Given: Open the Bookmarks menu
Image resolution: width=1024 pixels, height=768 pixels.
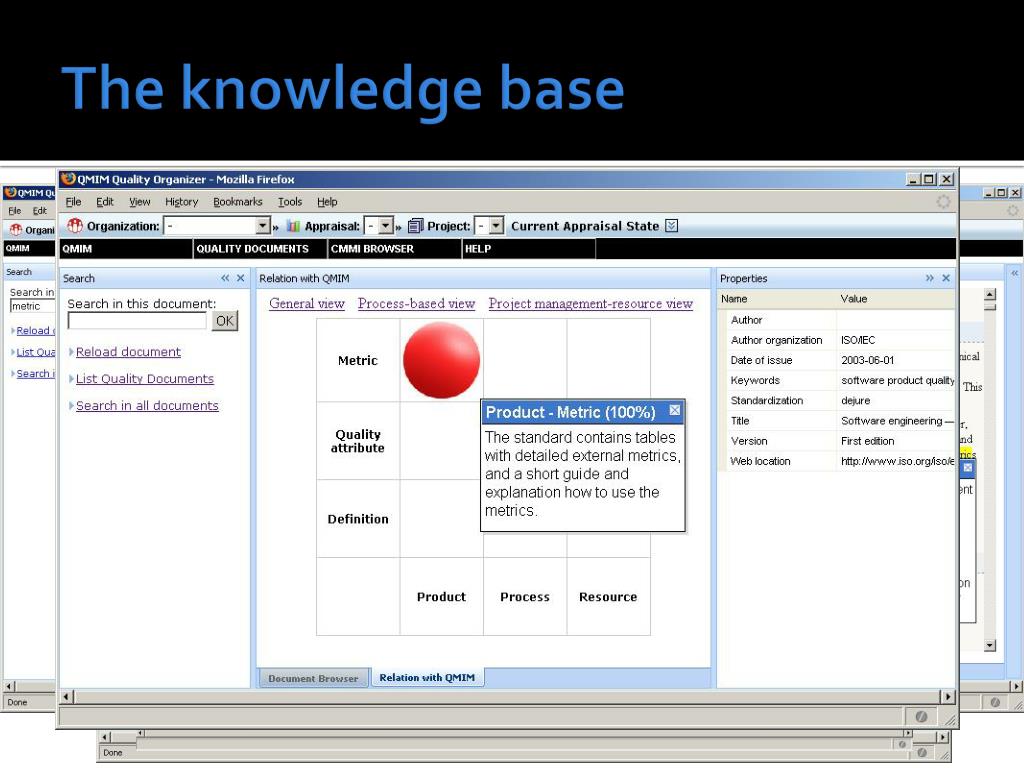Looking at the screenshot, I should [x=238, y=202].
